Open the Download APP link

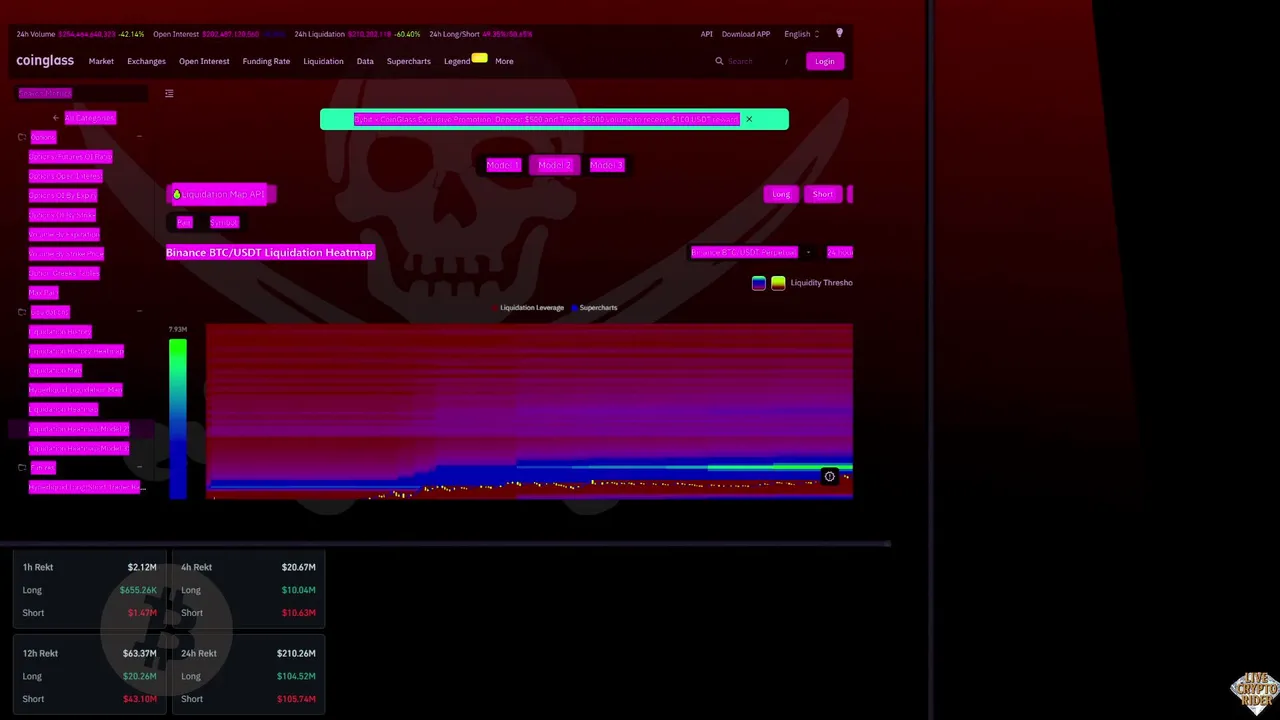(746, 34)
